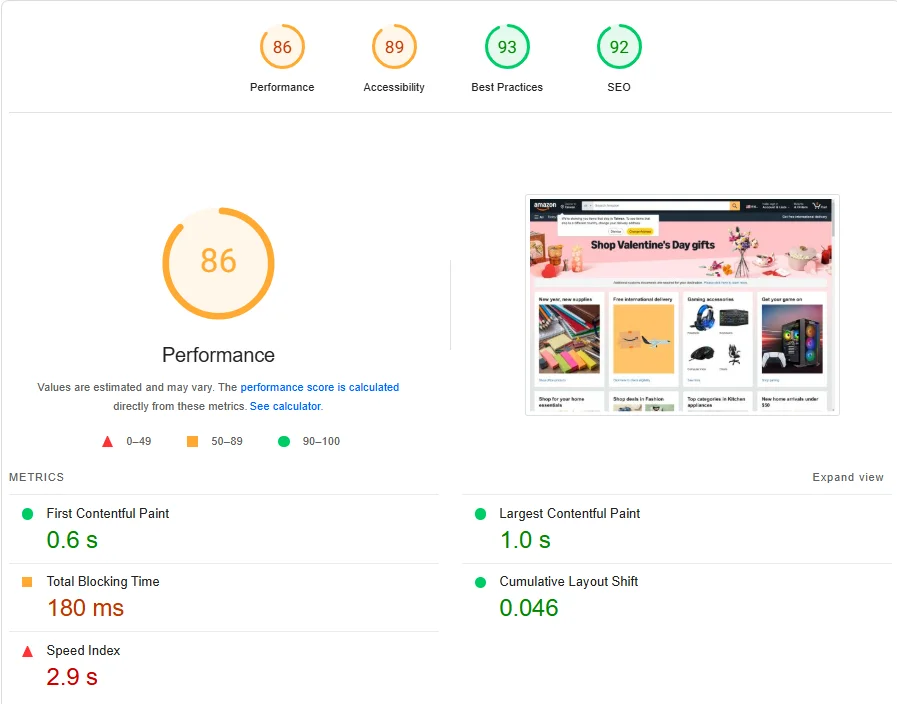Select the Total Blocking Time metric label

pos(103,582)
